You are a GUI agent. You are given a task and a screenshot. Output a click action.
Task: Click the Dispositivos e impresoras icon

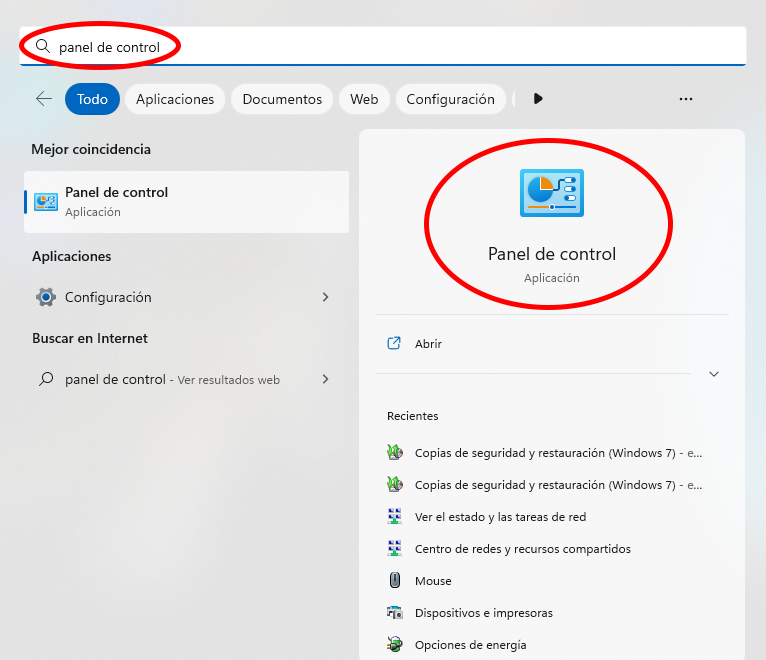click(395, 612)
